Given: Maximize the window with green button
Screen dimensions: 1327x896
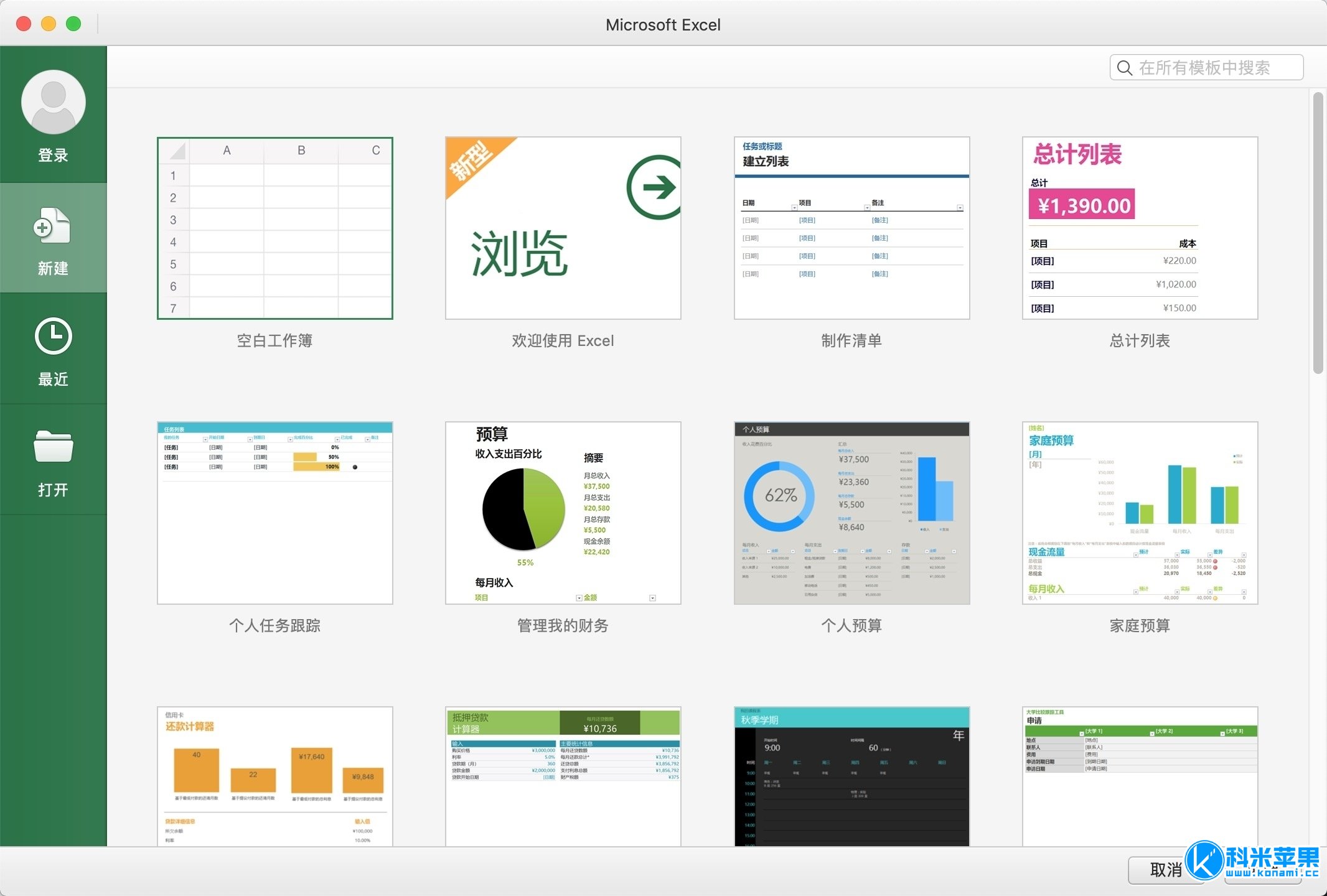Looking at the screenshot, I should point(73,24).
